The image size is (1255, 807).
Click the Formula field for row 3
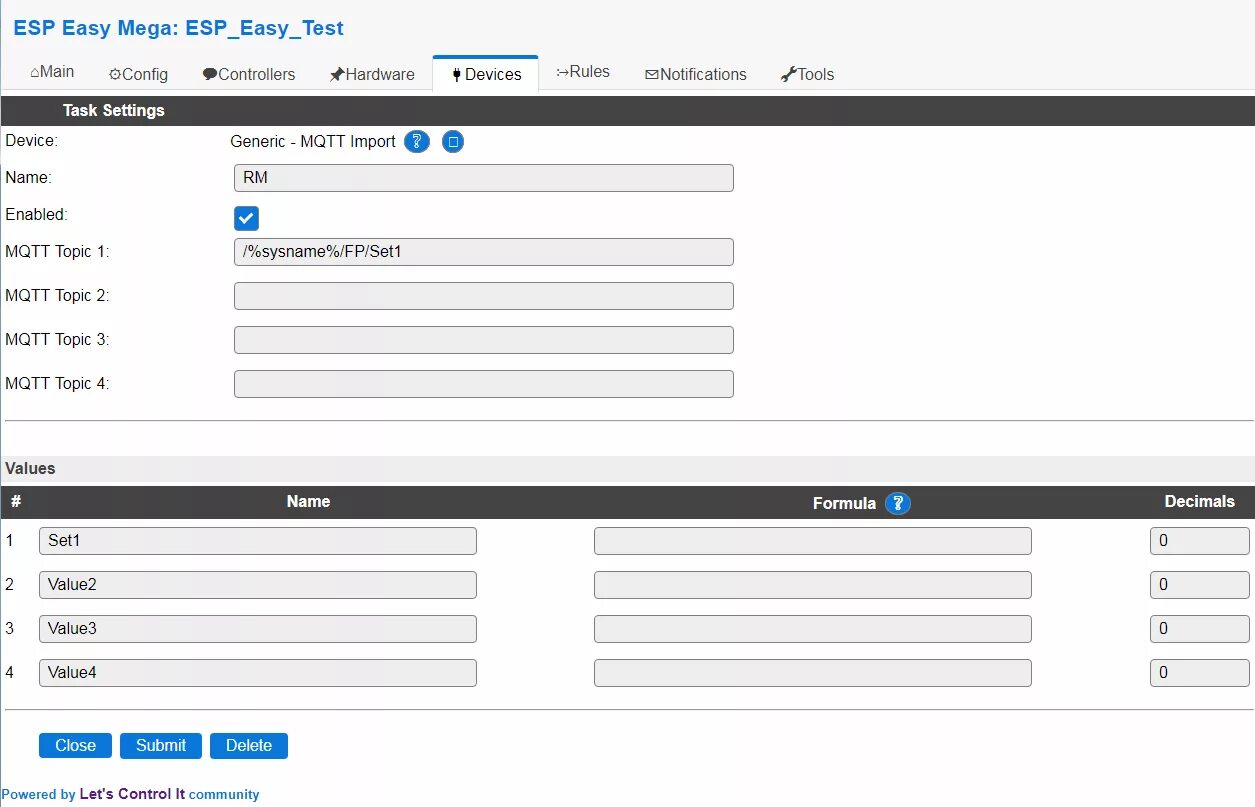[813, 629]
